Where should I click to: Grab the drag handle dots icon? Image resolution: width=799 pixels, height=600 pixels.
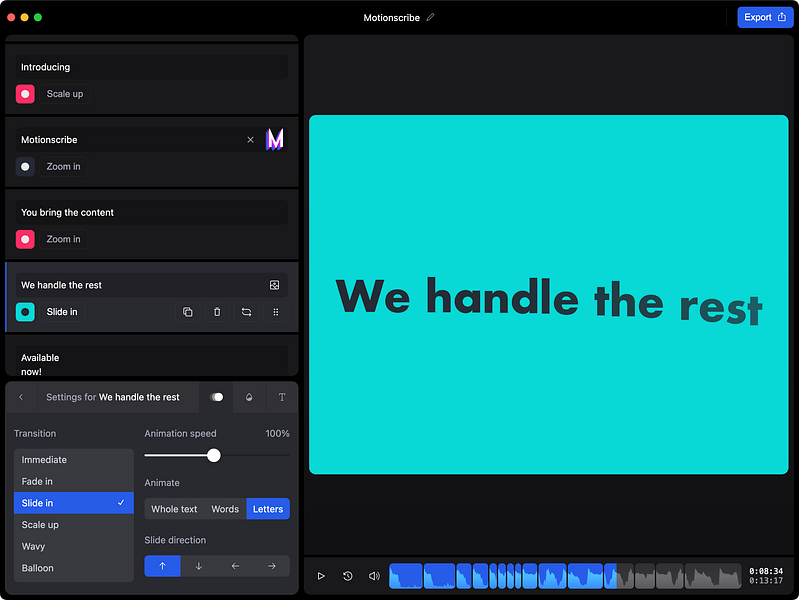[x=276, y=312]
